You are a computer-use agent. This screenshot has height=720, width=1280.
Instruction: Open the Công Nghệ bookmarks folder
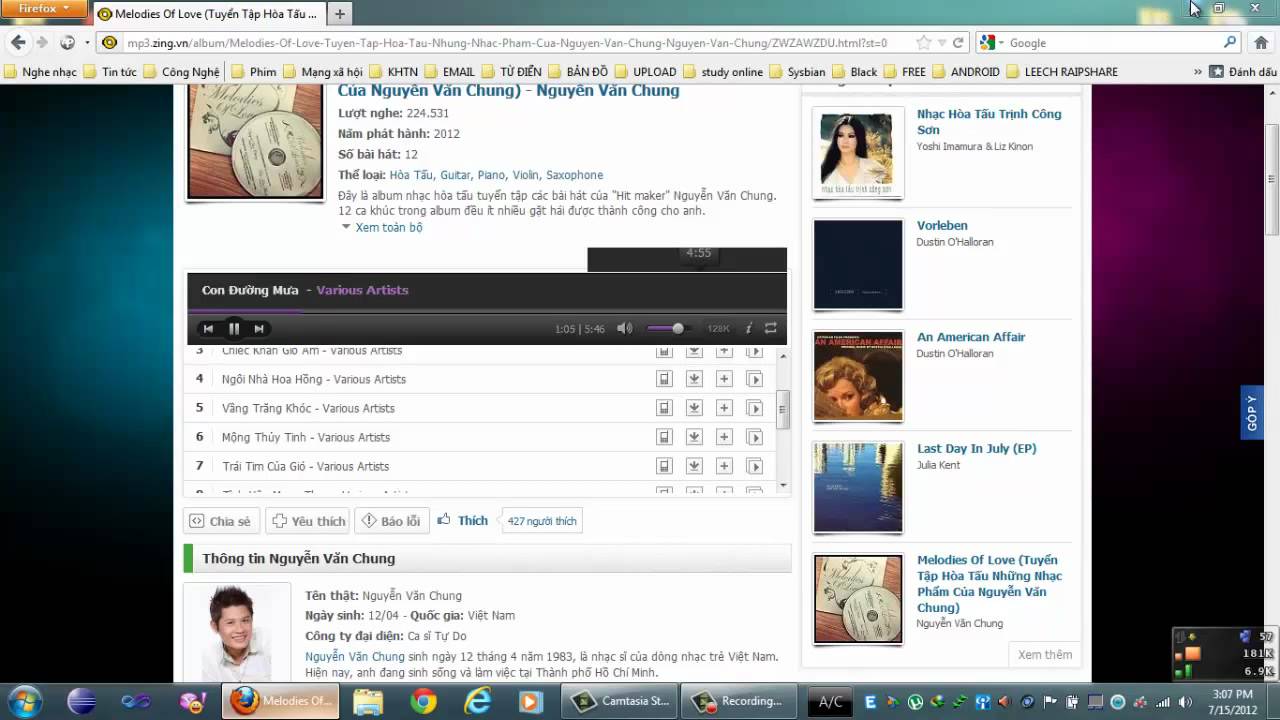(x=182, y=72)
